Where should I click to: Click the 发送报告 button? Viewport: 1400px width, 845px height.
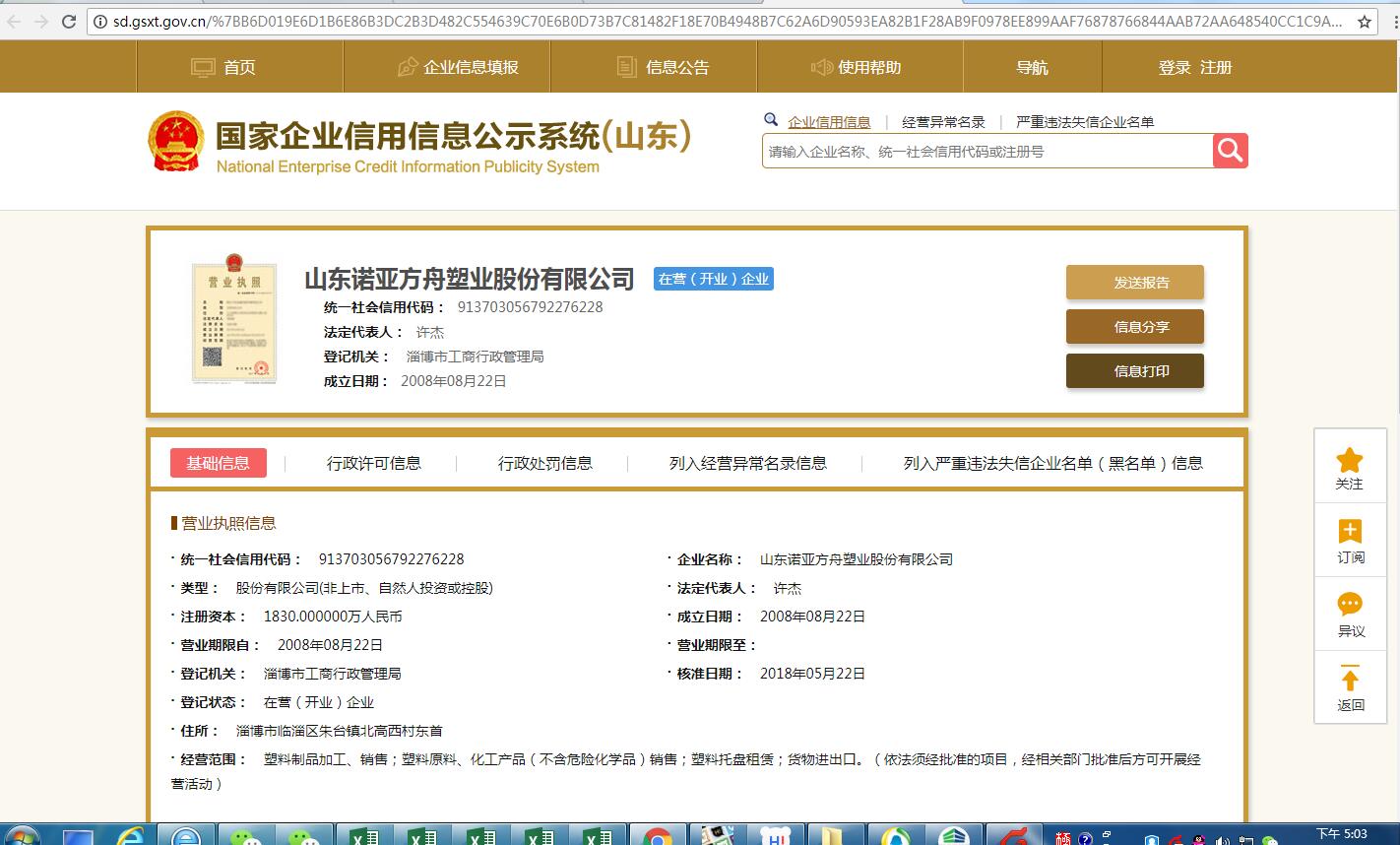(x=1134, y=282)
